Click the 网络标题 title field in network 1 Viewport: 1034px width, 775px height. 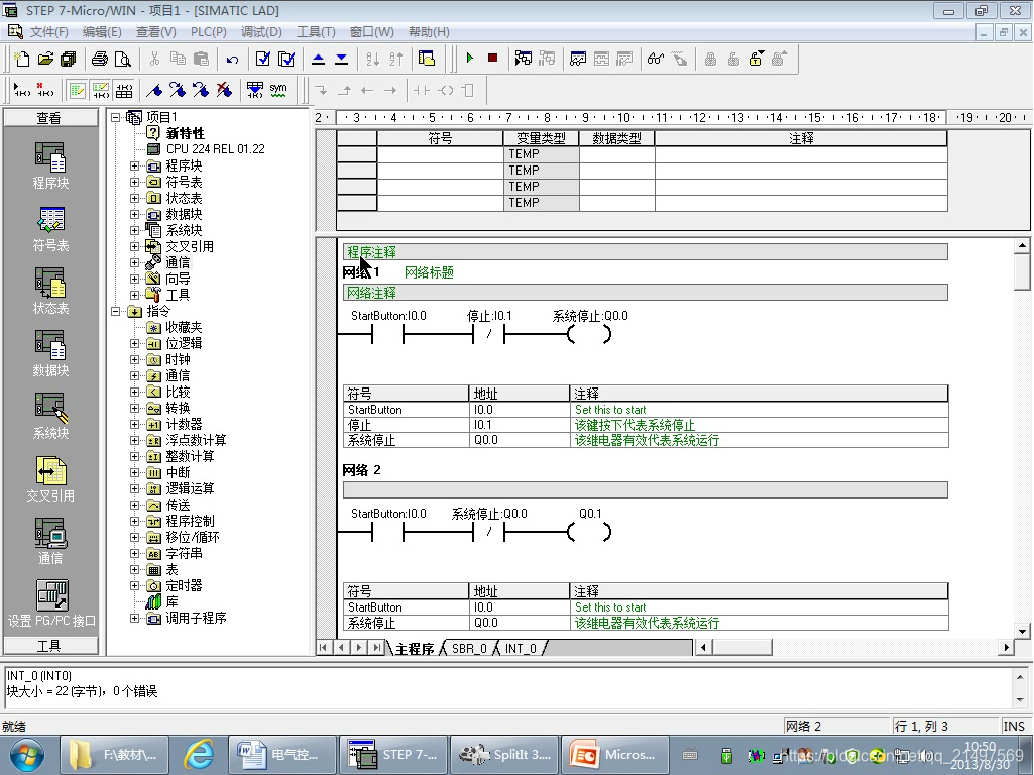point(429,272)
